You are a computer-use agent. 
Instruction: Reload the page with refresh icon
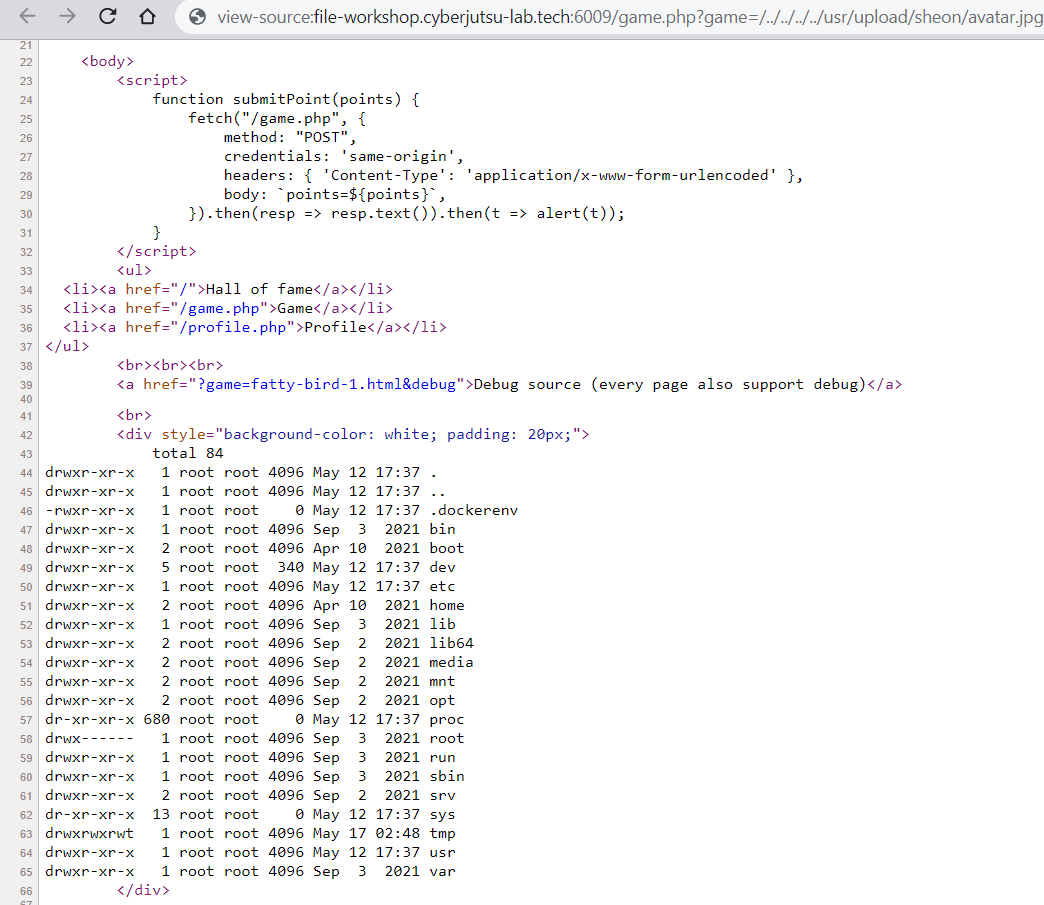point(108,16)
